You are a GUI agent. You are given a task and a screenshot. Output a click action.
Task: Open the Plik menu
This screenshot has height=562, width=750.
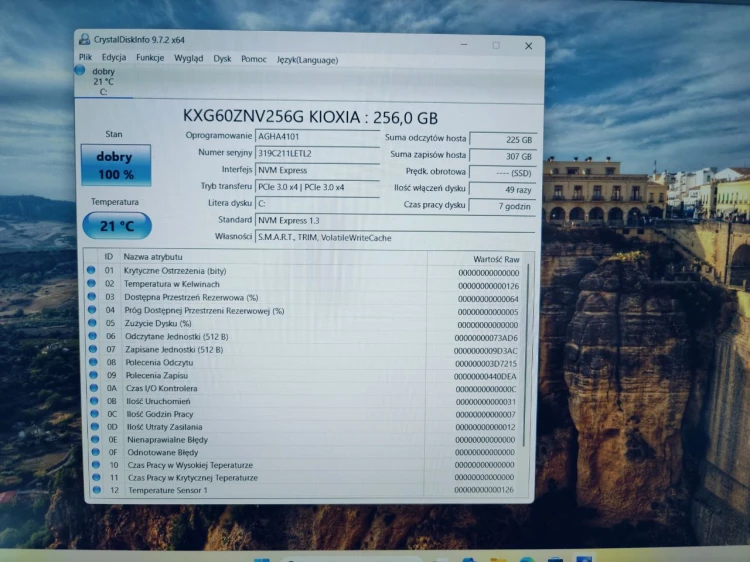point(85,57)
